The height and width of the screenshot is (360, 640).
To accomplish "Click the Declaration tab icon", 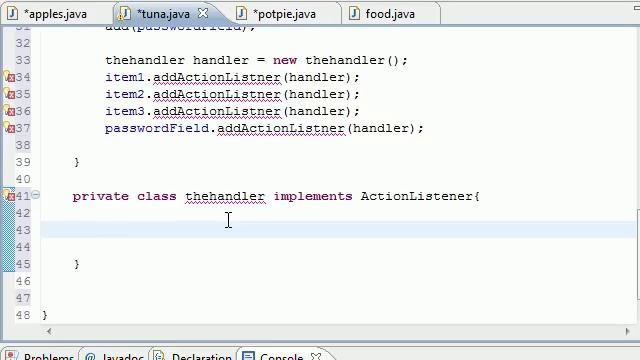I will [159, 356].
